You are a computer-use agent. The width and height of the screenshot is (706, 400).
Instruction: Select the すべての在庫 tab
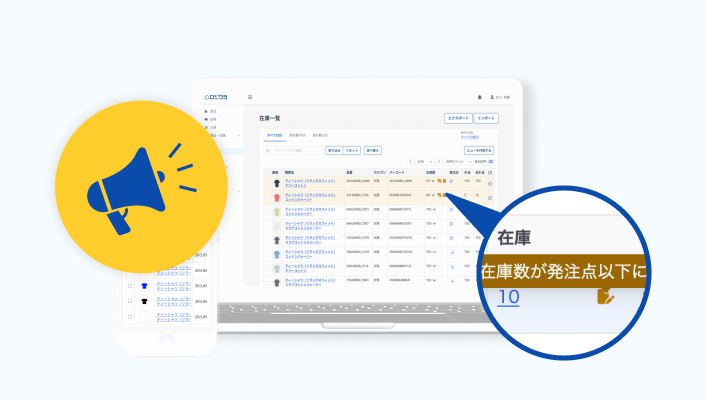point(273,134)
